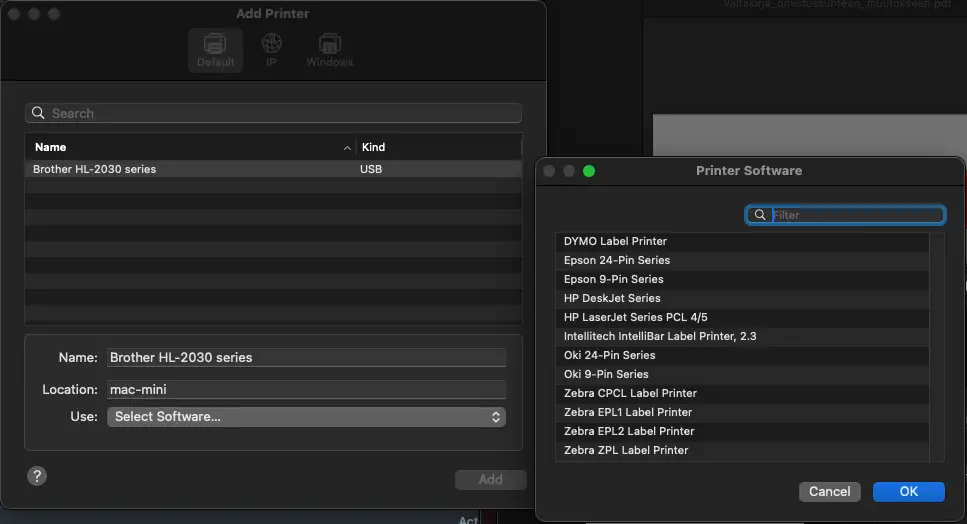Open the Use software dropdown
The width and height of the screenshot is (967, 524).
click(x=306, y=417)
